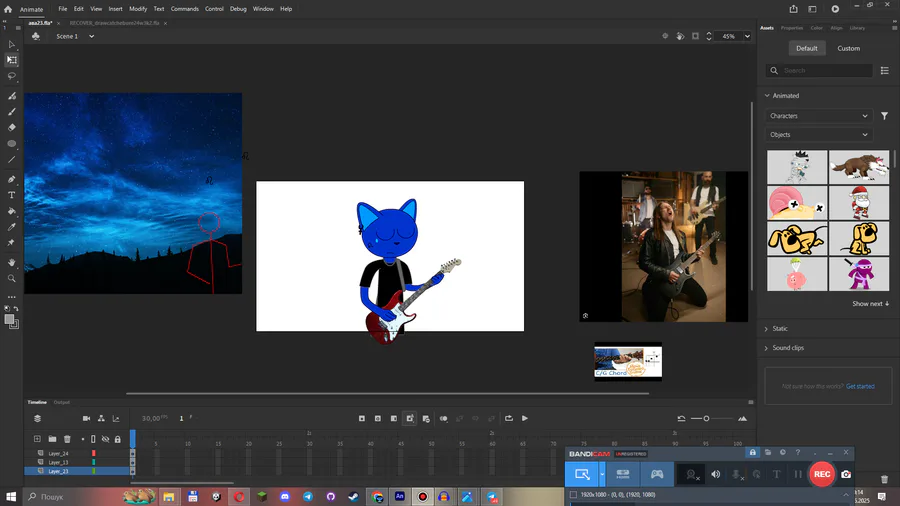Screen dimensions: 900x506
Task: Click the Default assets button
Action: point(806,48)
